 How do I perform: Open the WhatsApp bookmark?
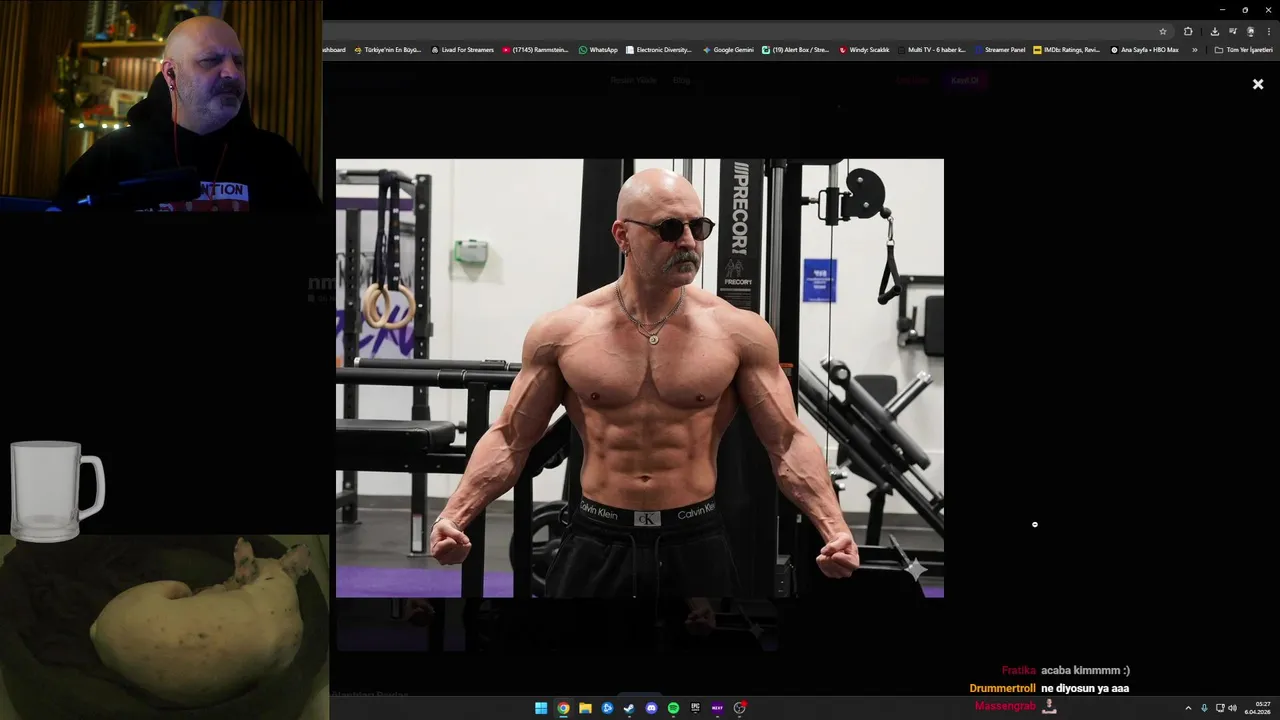tap(598, 50)
